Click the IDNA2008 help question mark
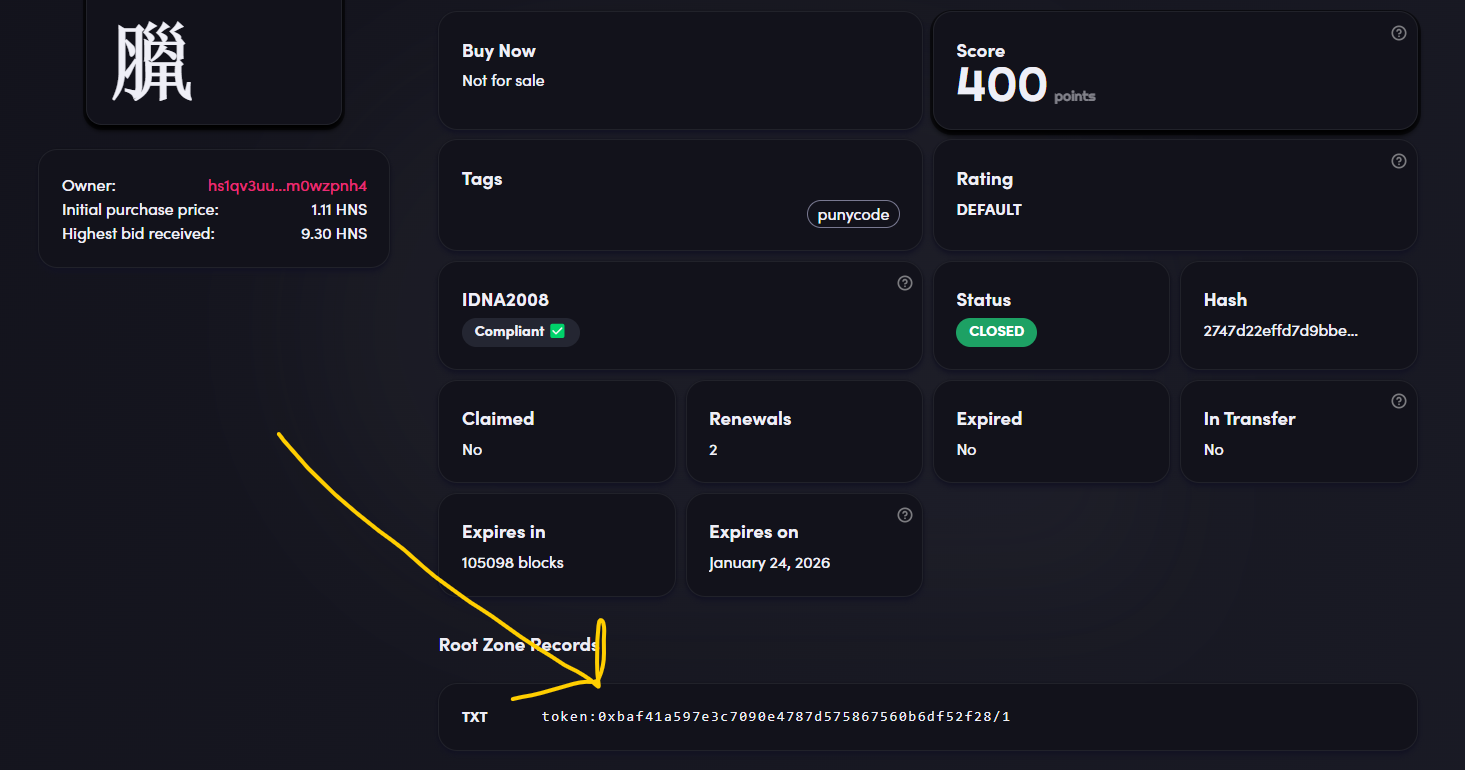 point(904,283)
